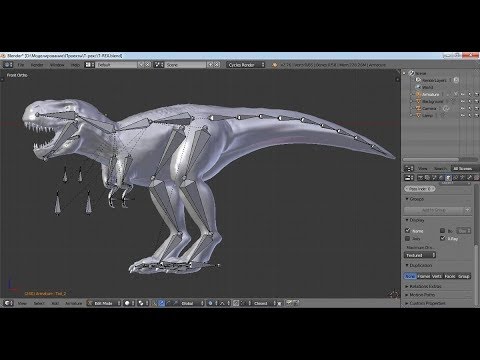Open the screen layout browser icon

(90, 65)
